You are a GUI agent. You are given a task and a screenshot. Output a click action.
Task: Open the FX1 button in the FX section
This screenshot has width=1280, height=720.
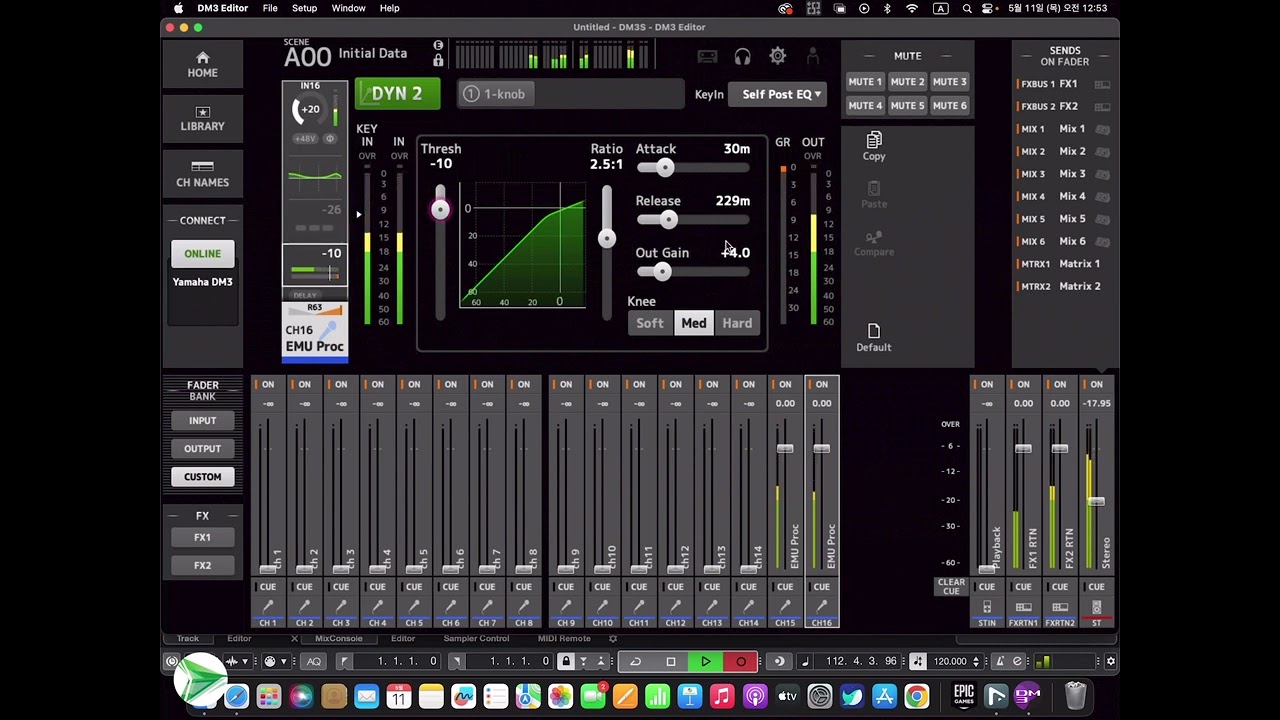click(202, 537)
